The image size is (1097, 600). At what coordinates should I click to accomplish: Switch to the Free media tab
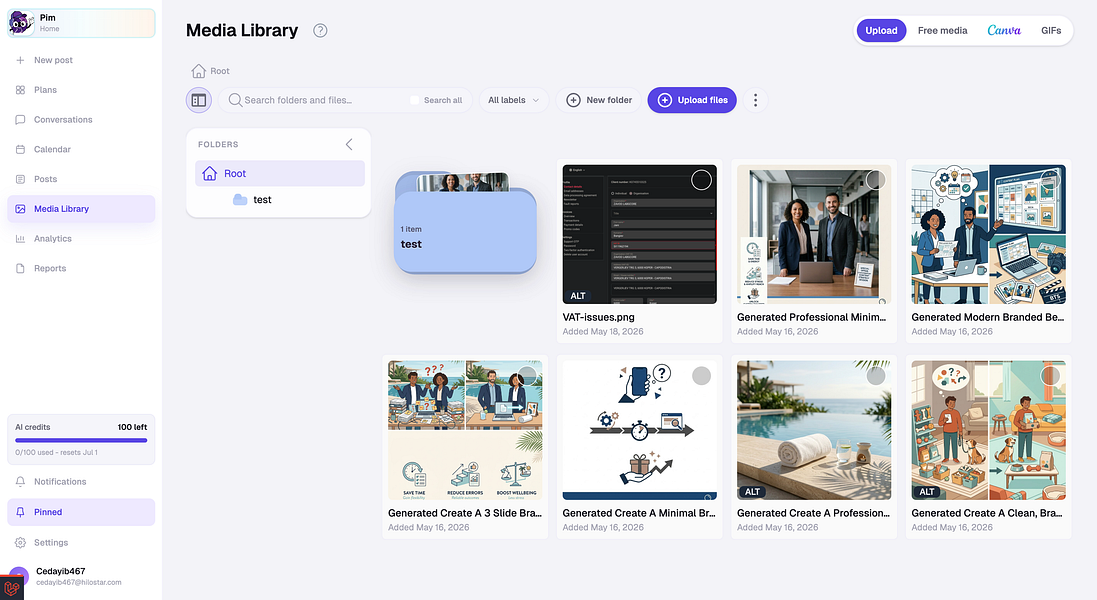[x=942, y=30]
